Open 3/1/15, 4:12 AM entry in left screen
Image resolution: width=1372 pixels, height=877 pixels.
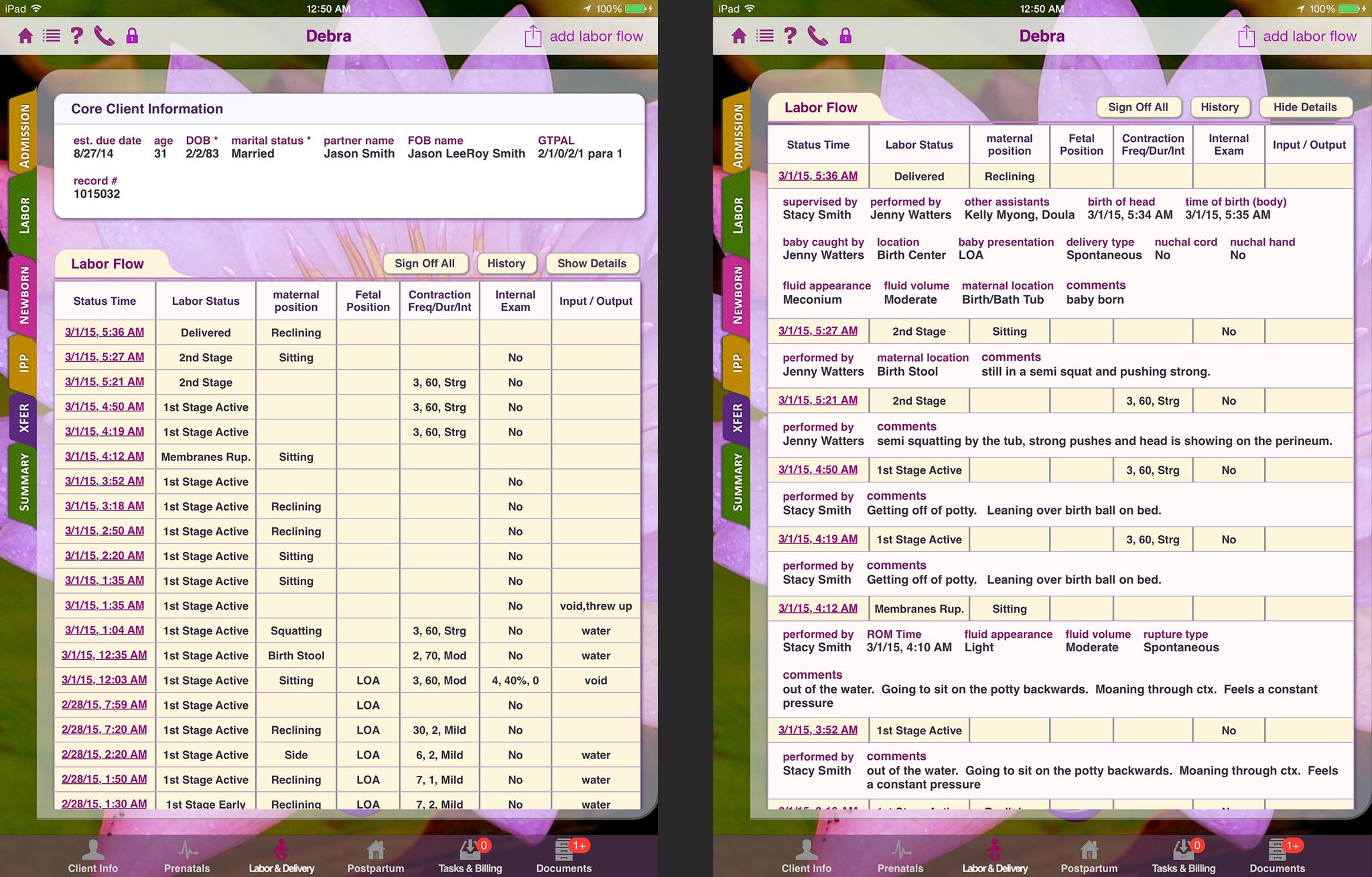(x=105, y=456)
